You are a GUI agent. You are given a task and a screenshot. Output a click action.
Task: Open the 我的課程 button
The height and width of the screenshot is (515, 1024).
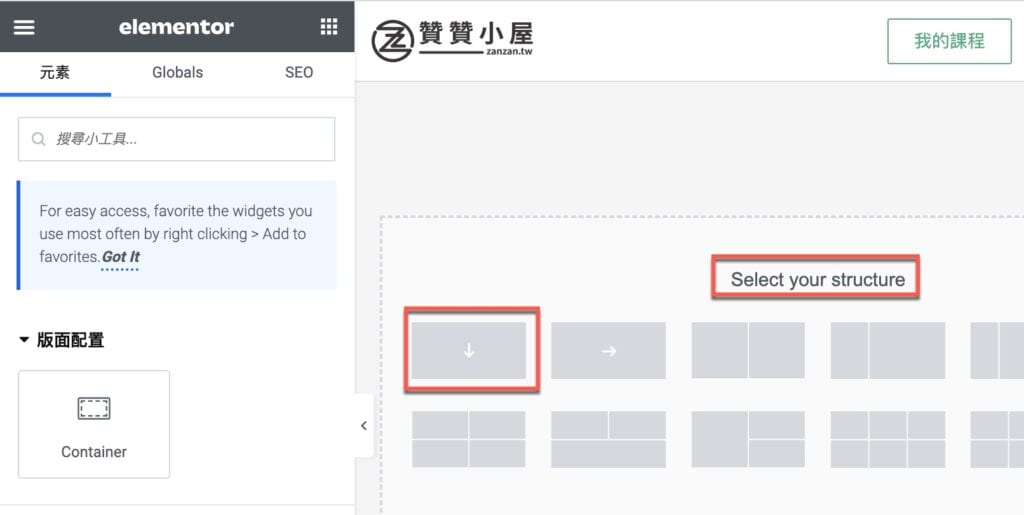point(950,41)
